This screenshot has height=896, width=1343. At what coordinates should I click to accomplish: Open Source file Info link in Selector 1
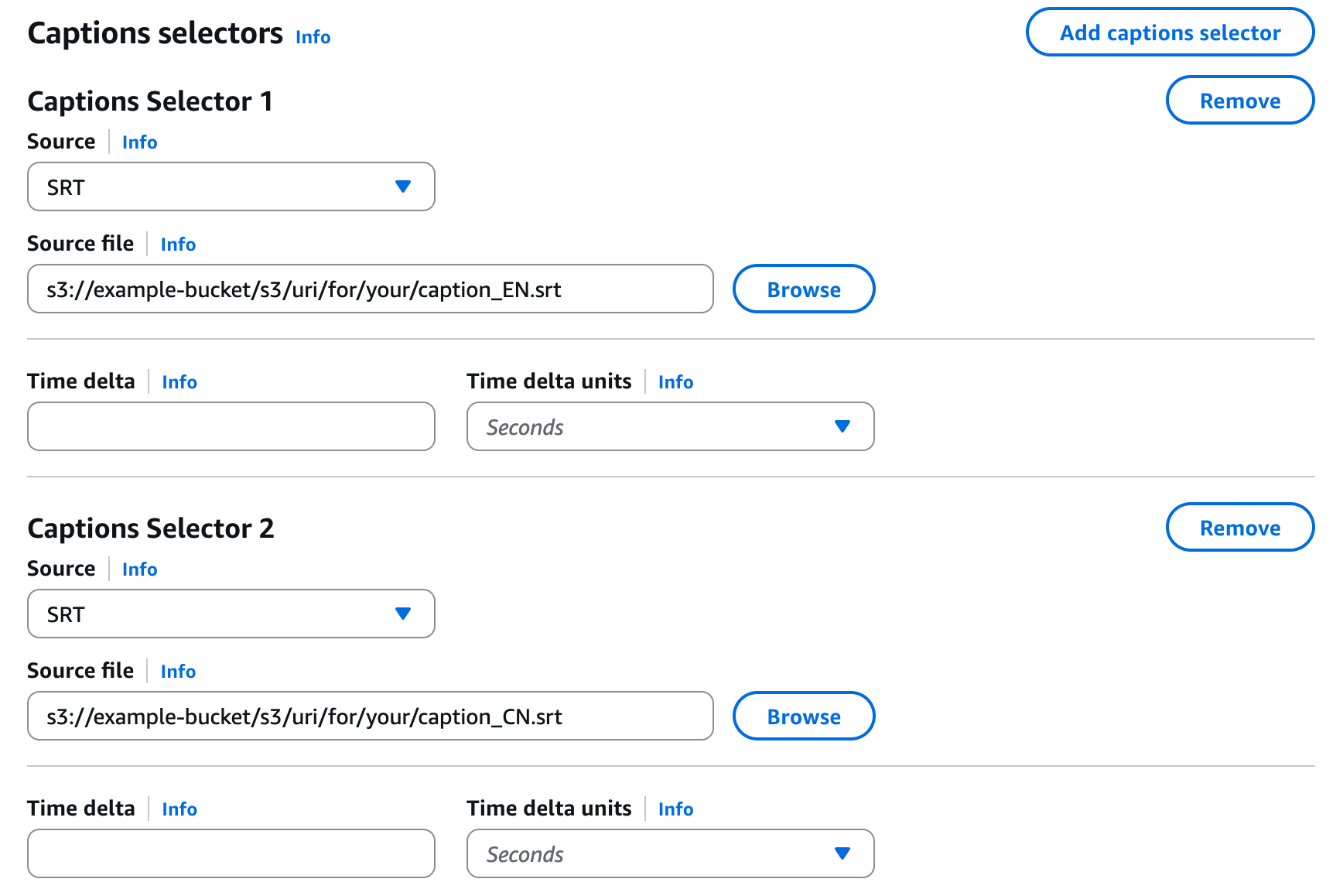coord(178,245)
